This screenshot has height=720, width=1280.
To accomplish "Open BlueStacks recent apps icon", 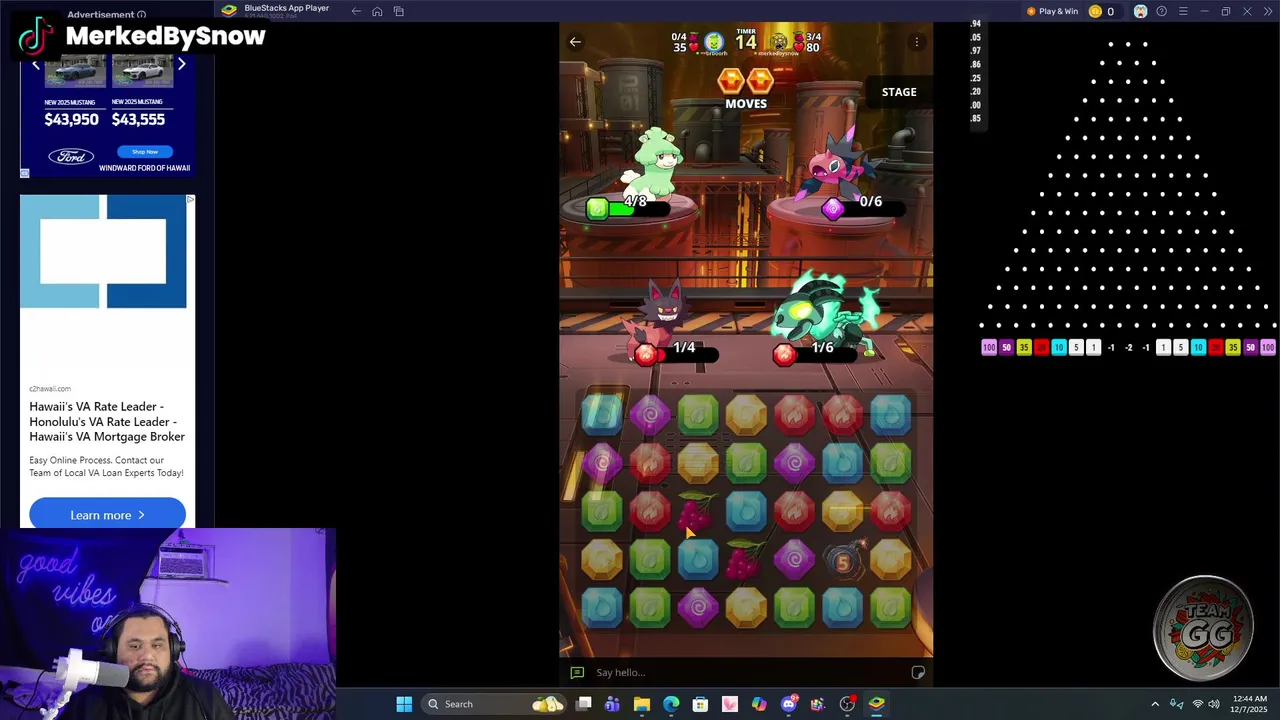I will click(399, 11).
